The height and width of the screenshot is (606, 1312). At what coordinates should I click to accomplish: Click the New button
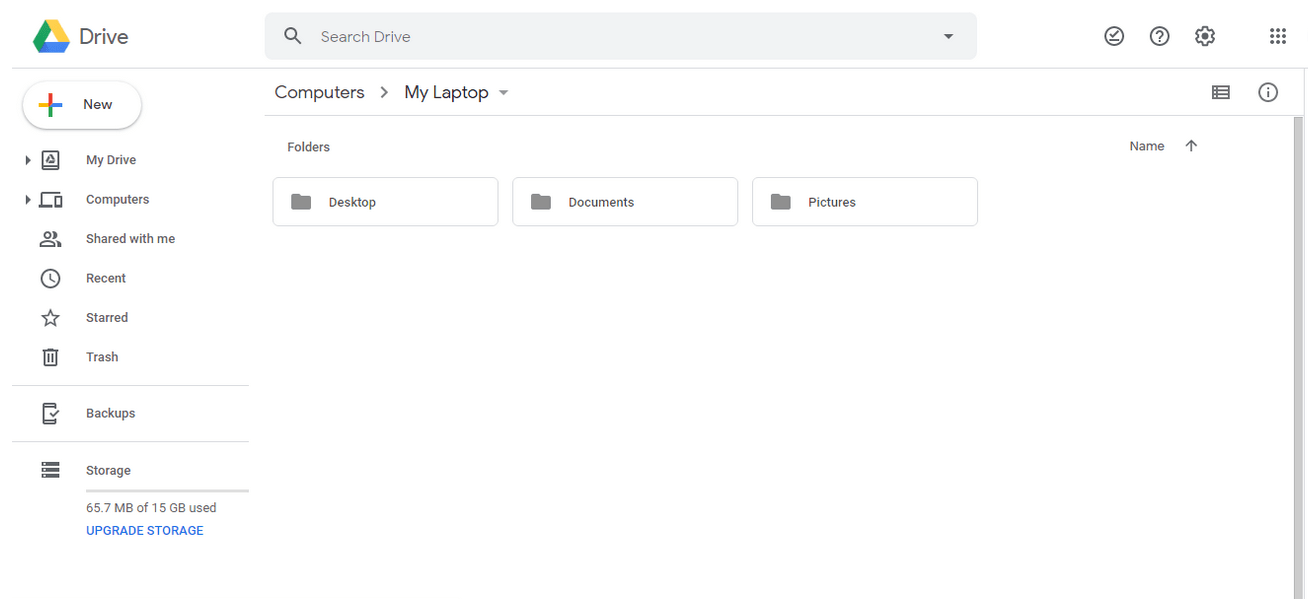[x=82, y=105]
